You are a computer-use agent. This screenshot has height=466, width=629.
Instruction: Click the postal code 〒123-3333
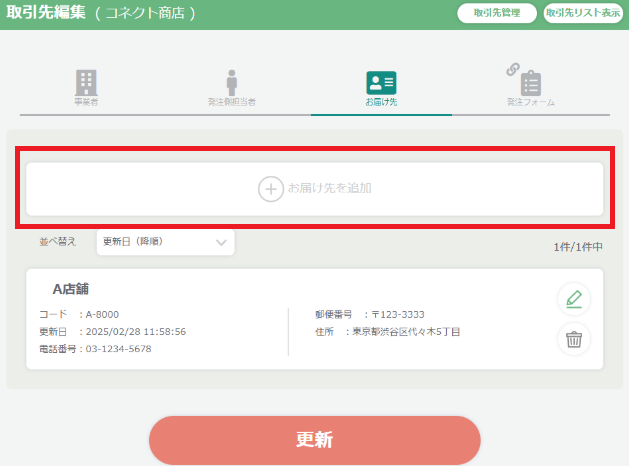pos(398,314)
